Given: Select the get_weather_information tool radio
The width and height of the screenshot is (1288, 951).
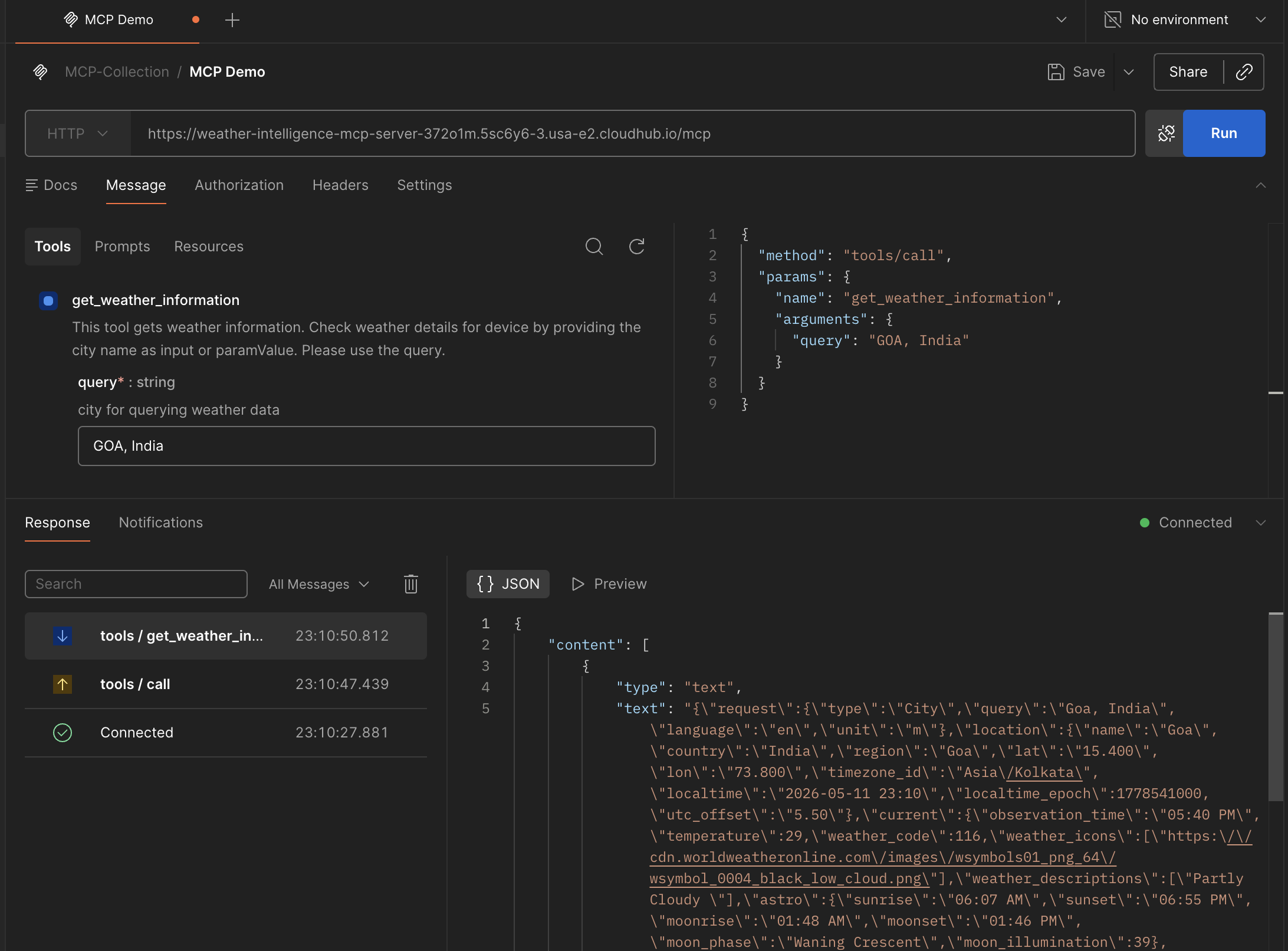Looking at the screenshot, I should [x=48, y=301].
